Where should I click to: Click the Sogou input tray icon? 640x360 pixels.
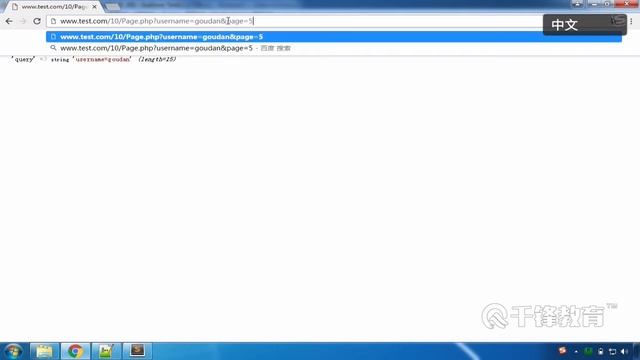pyautogui.click(x=562, y=351)
